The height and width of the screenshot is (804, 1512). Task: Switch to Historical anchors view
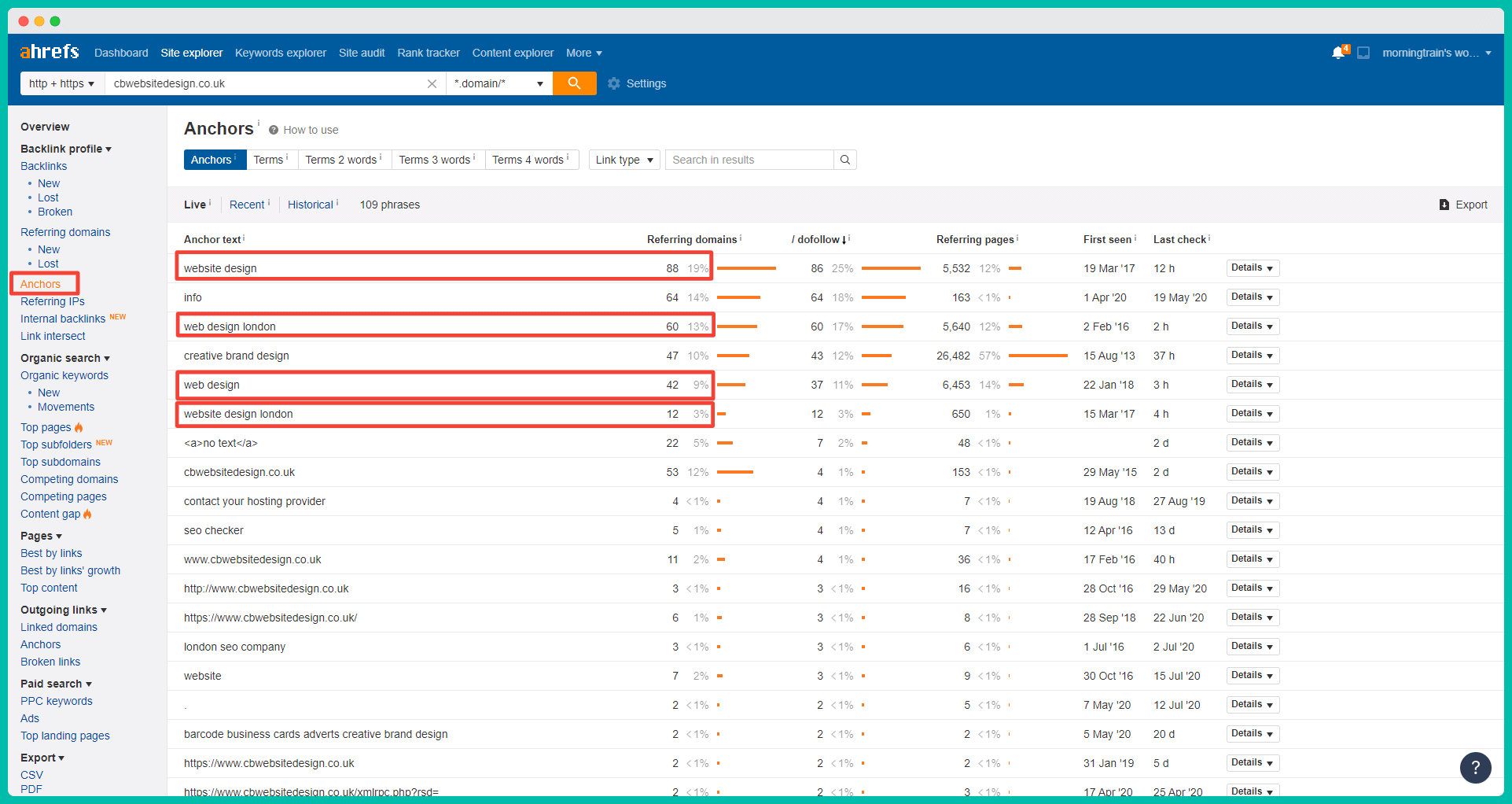[310, 205]
